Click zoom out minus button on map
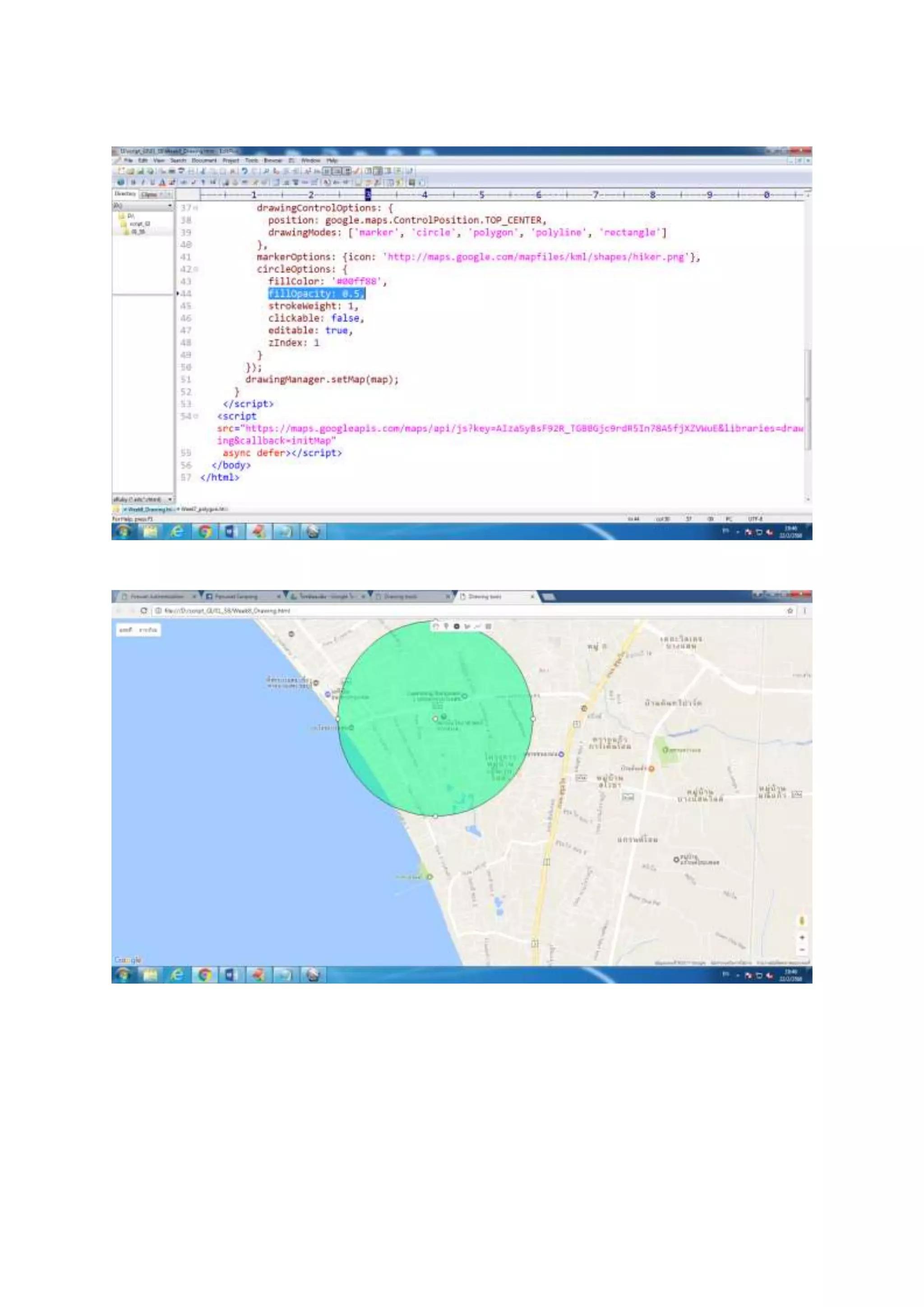This screenshot has height=1307, width=924. click(802, 950)
